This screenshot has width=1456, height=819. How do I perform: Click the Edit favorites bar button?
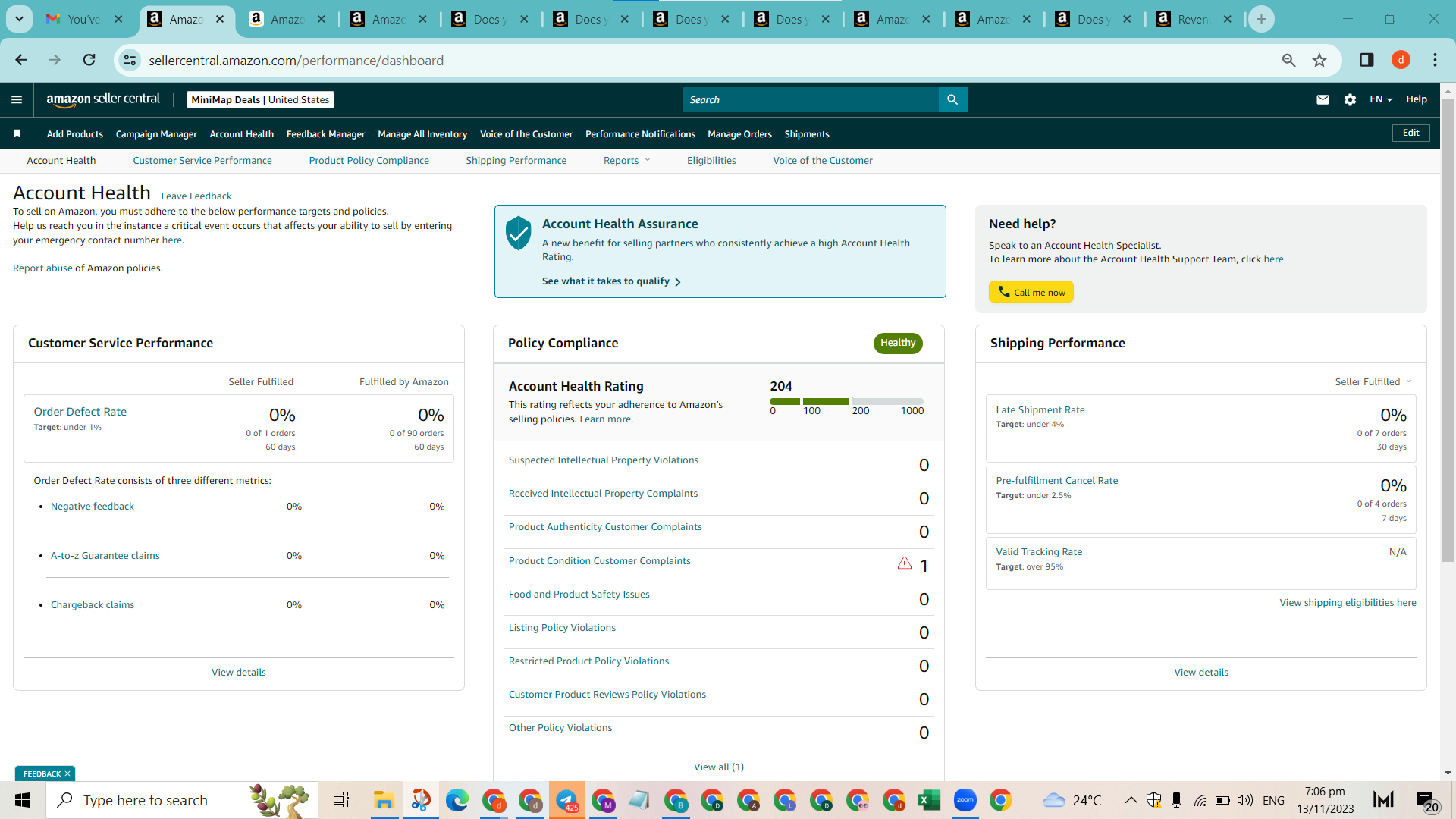pos(1410,133)
